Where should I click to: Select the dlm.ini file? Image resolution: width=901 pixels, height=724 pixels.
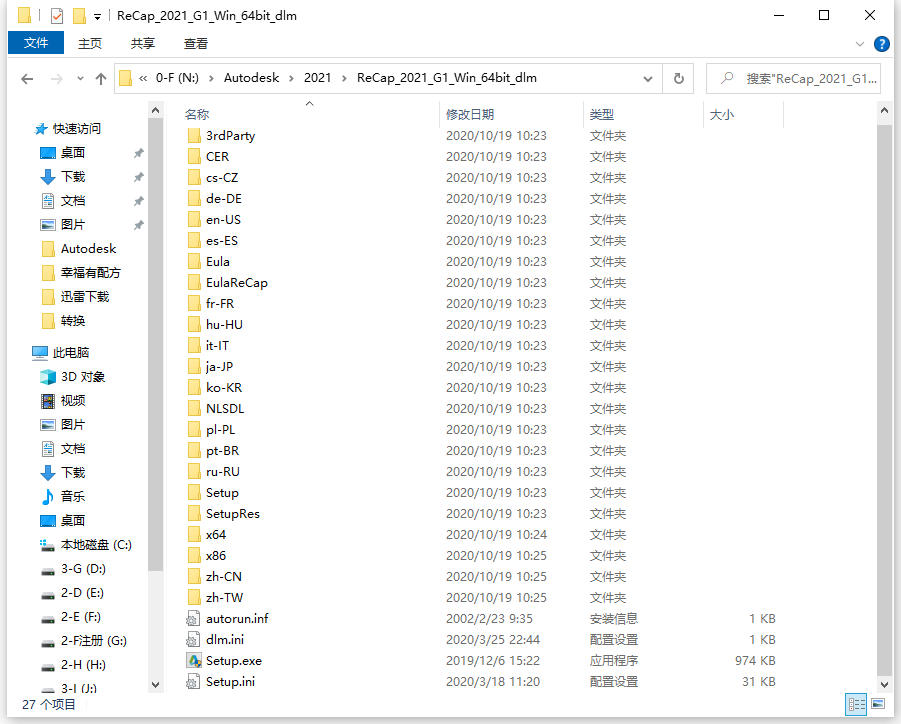(225, 640)
